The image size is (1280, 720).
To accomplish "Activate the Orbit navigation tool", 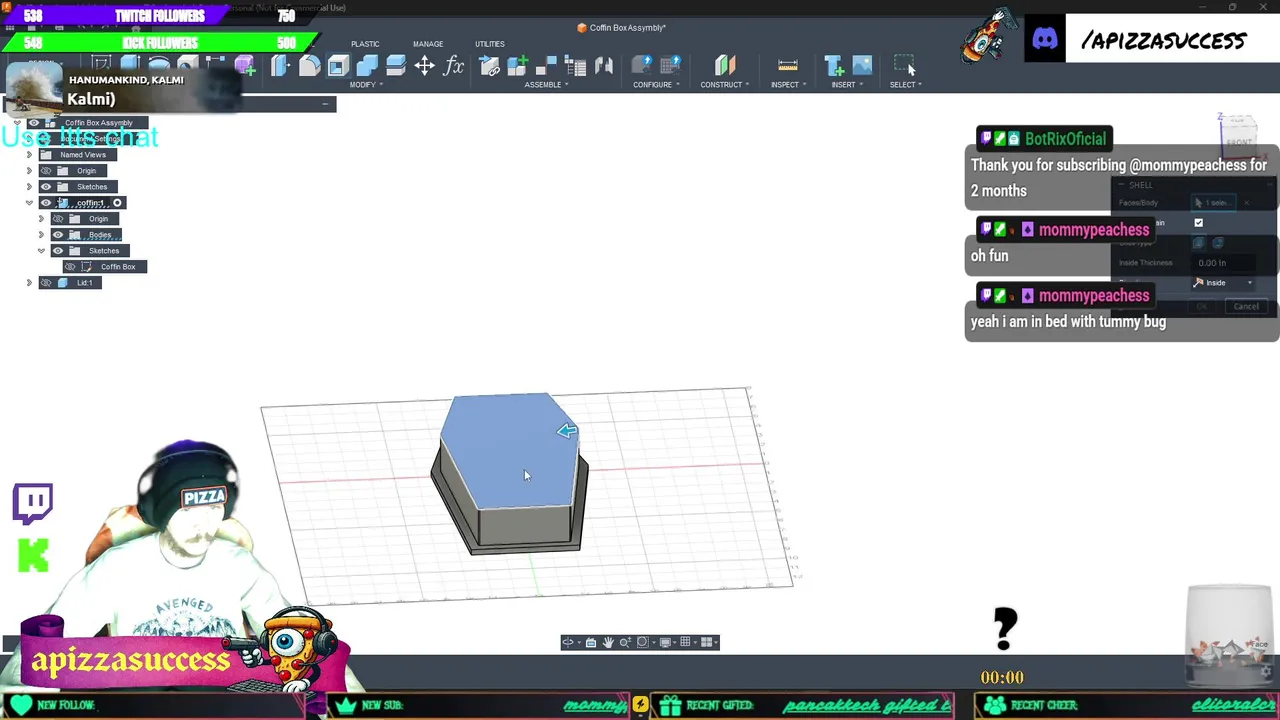I will click(568, 642).
